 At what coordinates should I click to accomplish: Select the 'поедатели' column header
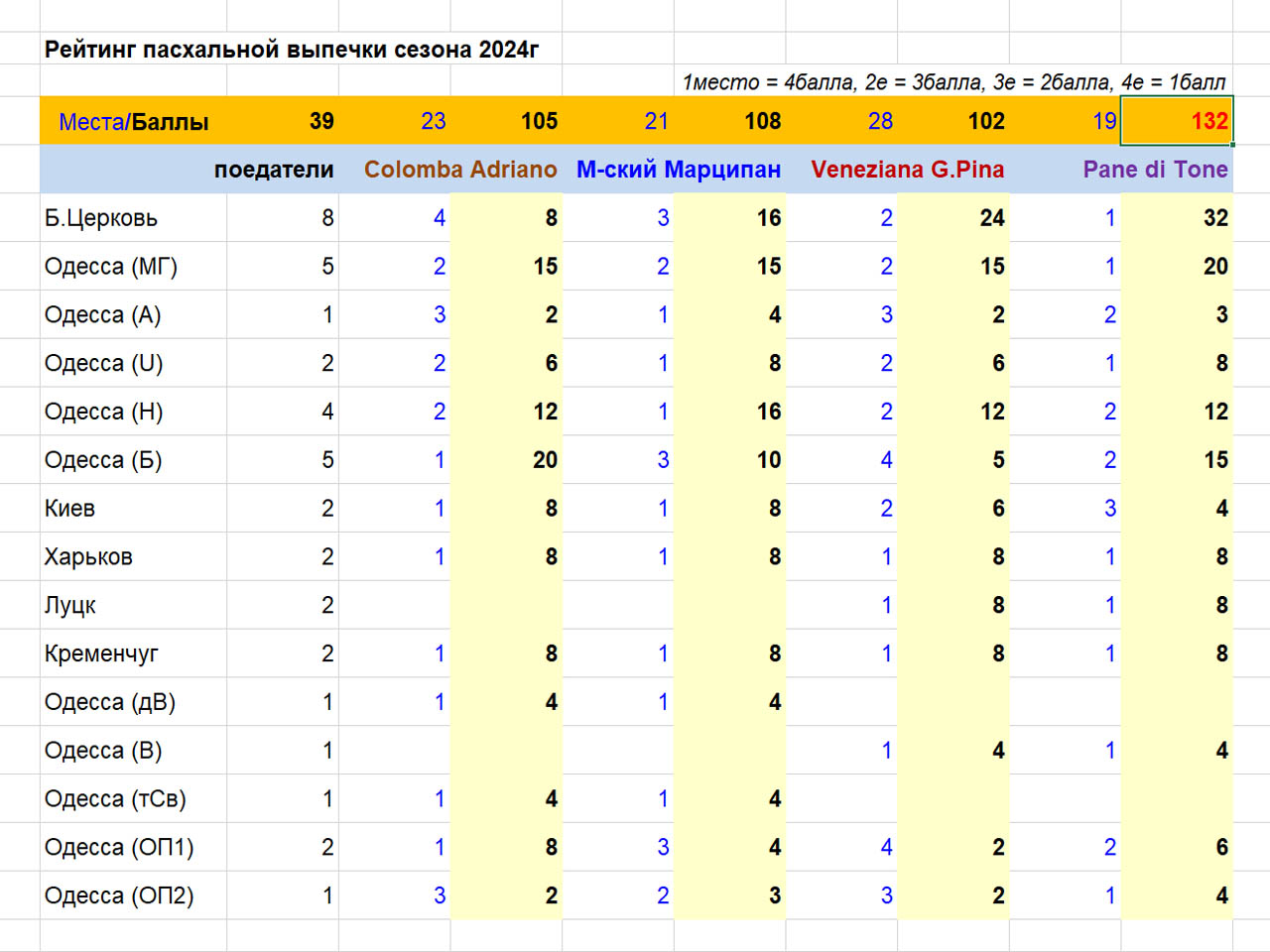click(274, 170)
